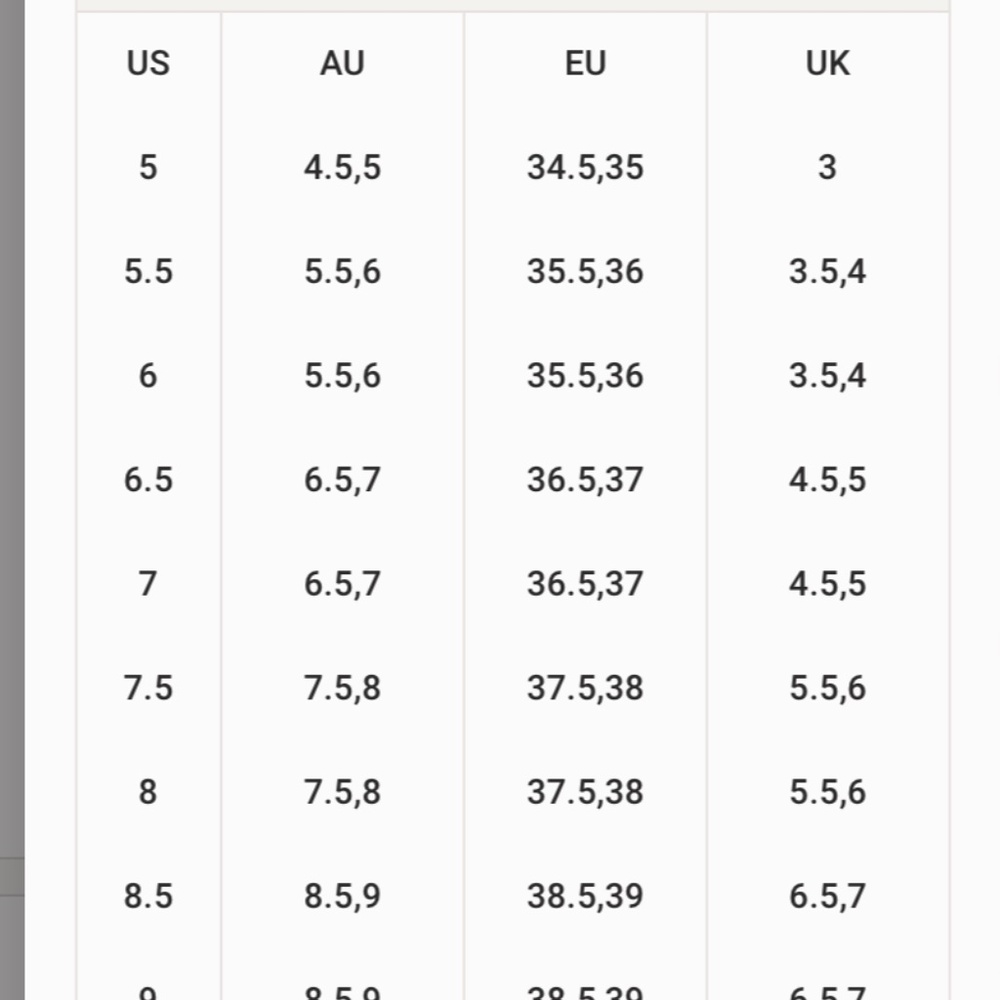1000x1000 pixels.
Task: Click the UK column header
Action: click(827, 63)
